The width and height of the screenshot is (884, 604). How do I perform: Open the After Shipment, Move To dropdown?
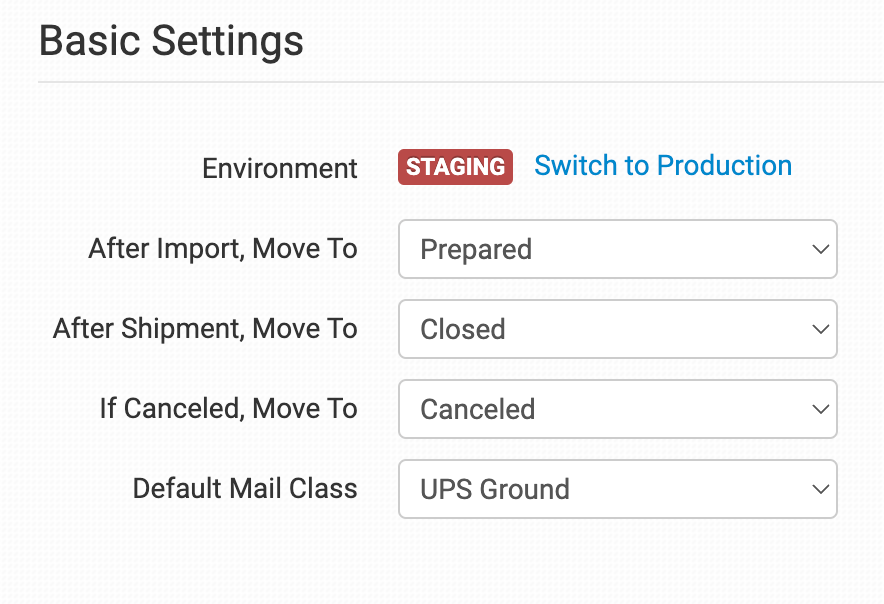click(x=617, y=329)
